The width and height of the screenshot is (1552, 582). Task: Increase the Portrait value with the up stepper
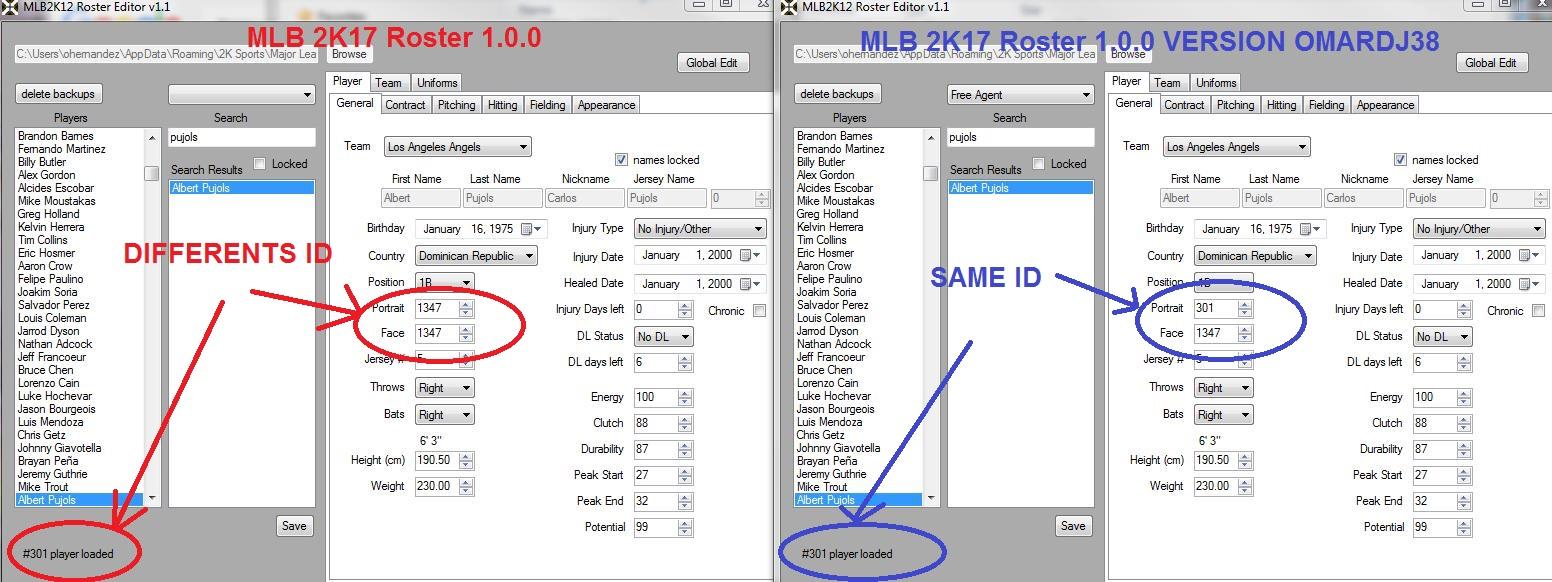467,304
